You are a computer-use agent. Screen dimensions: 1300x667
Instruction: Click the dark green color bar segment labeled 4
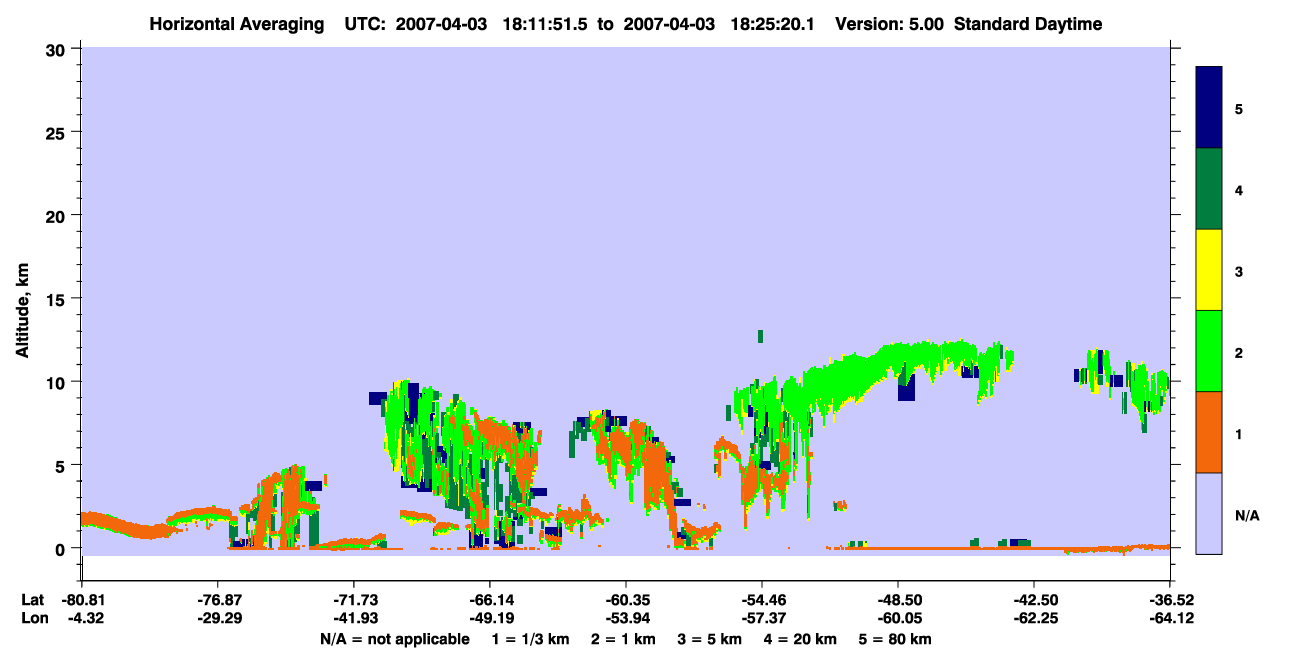pyautogui.click(x=1209, y=189)
